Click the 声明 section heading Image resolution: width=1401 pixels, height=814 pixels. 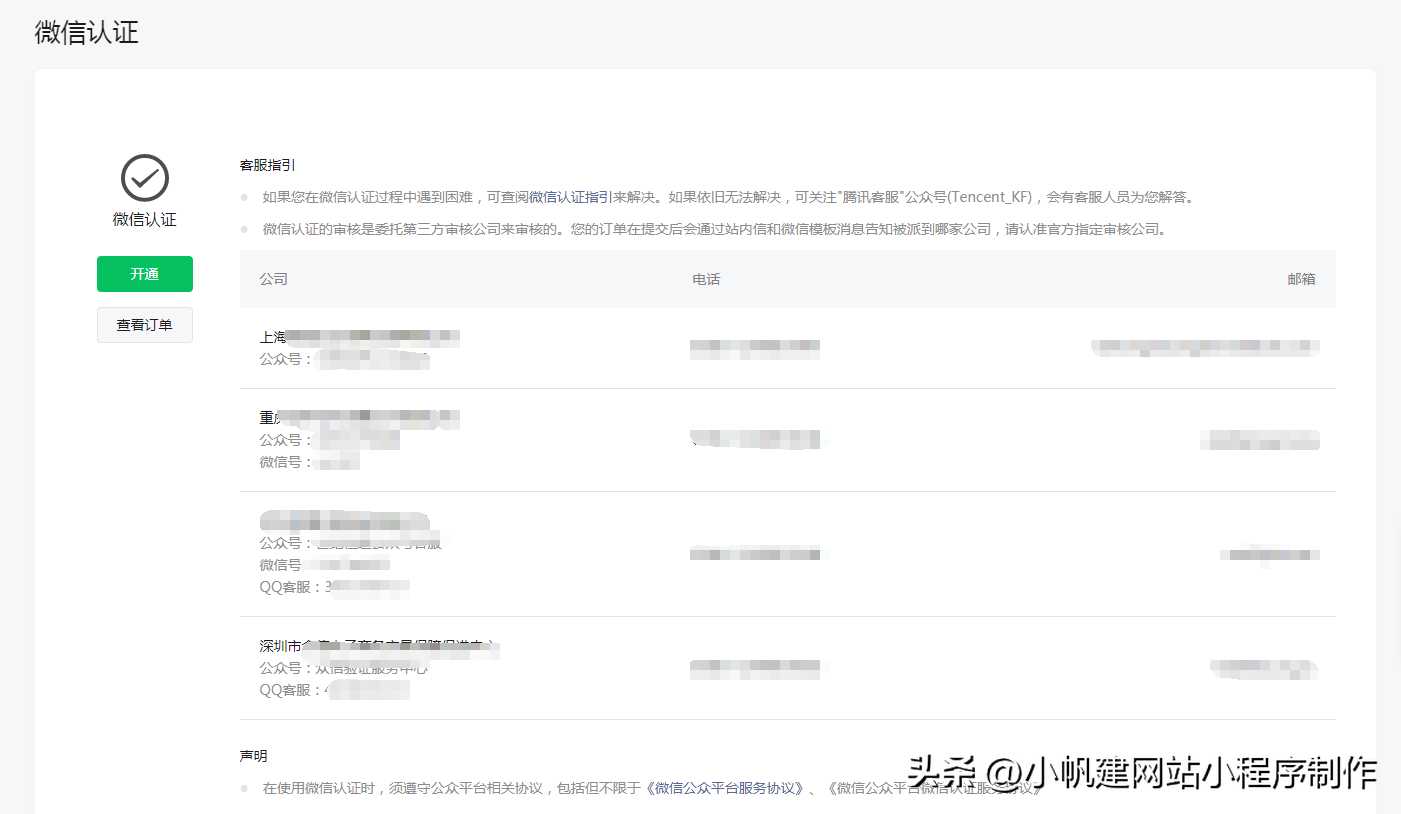[253, 756]
